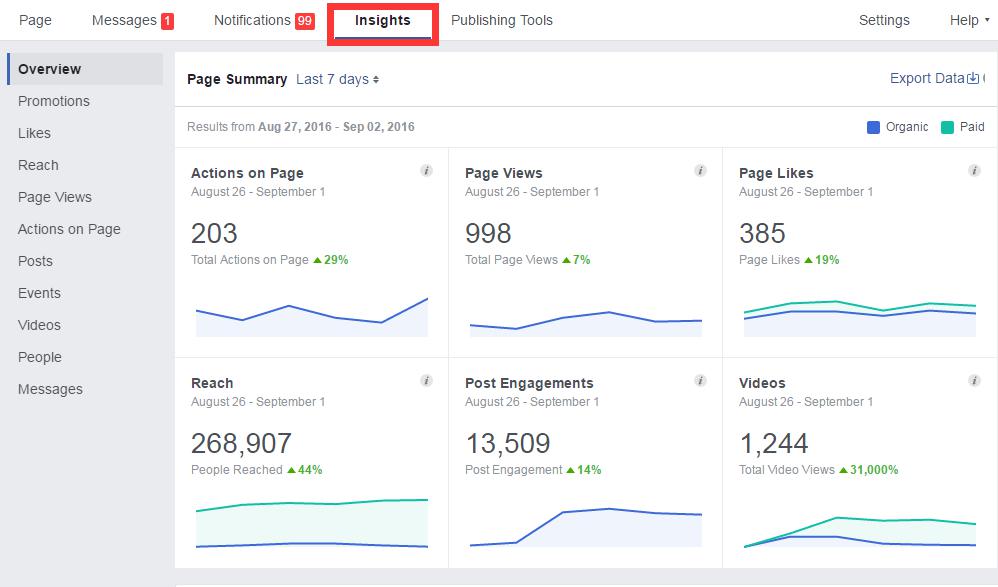Screen dimensions: 998x587
Task: Click info icon on Videos card
Action: [974, 381]
